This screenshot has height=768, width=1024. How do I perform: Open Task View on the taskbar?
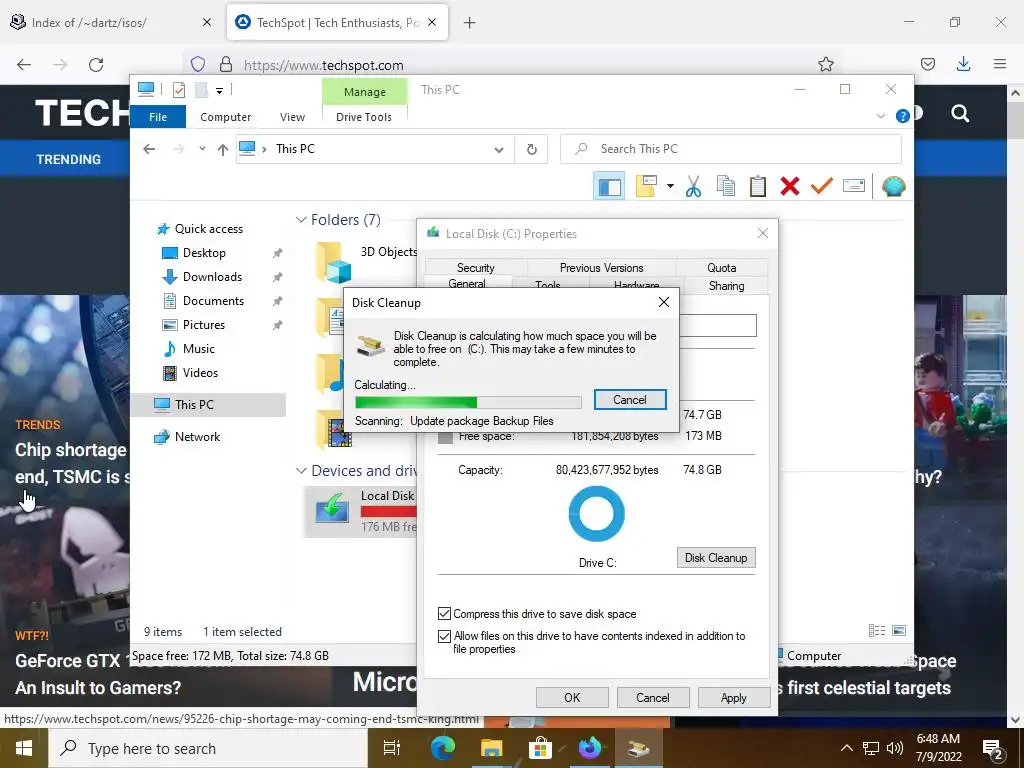[391, 748]
